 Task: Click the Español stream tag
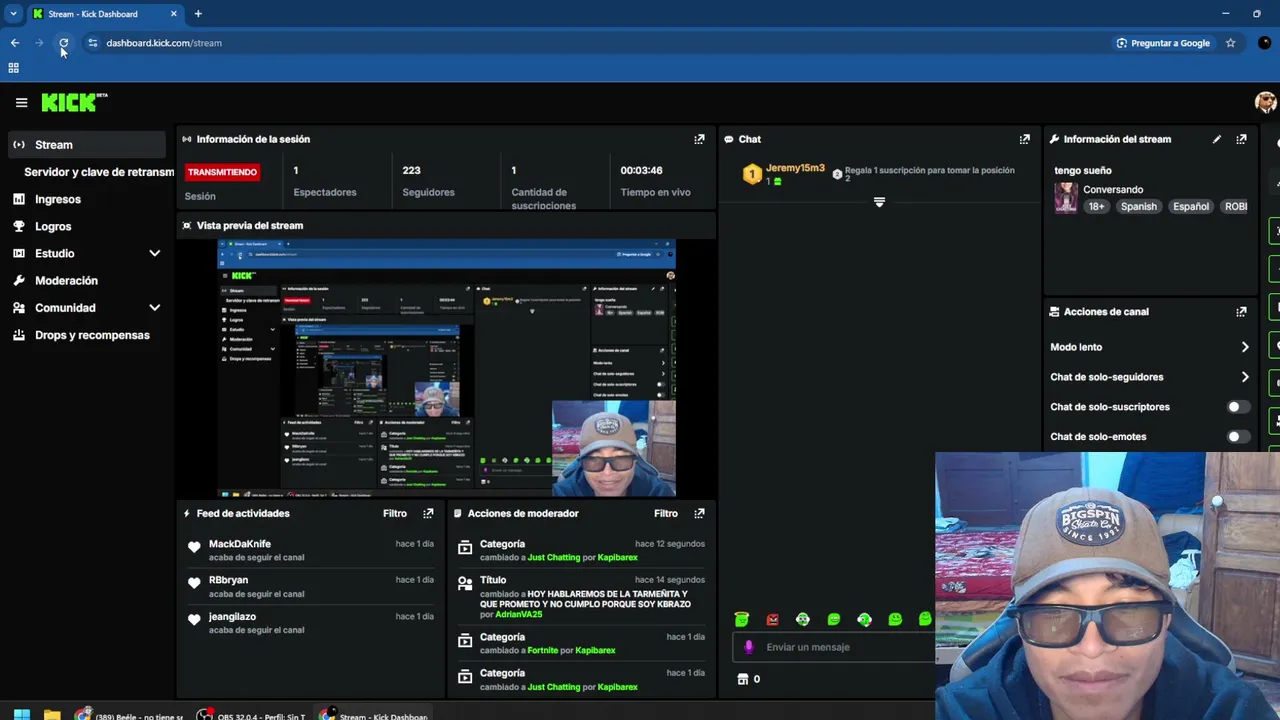point(1191,206)
